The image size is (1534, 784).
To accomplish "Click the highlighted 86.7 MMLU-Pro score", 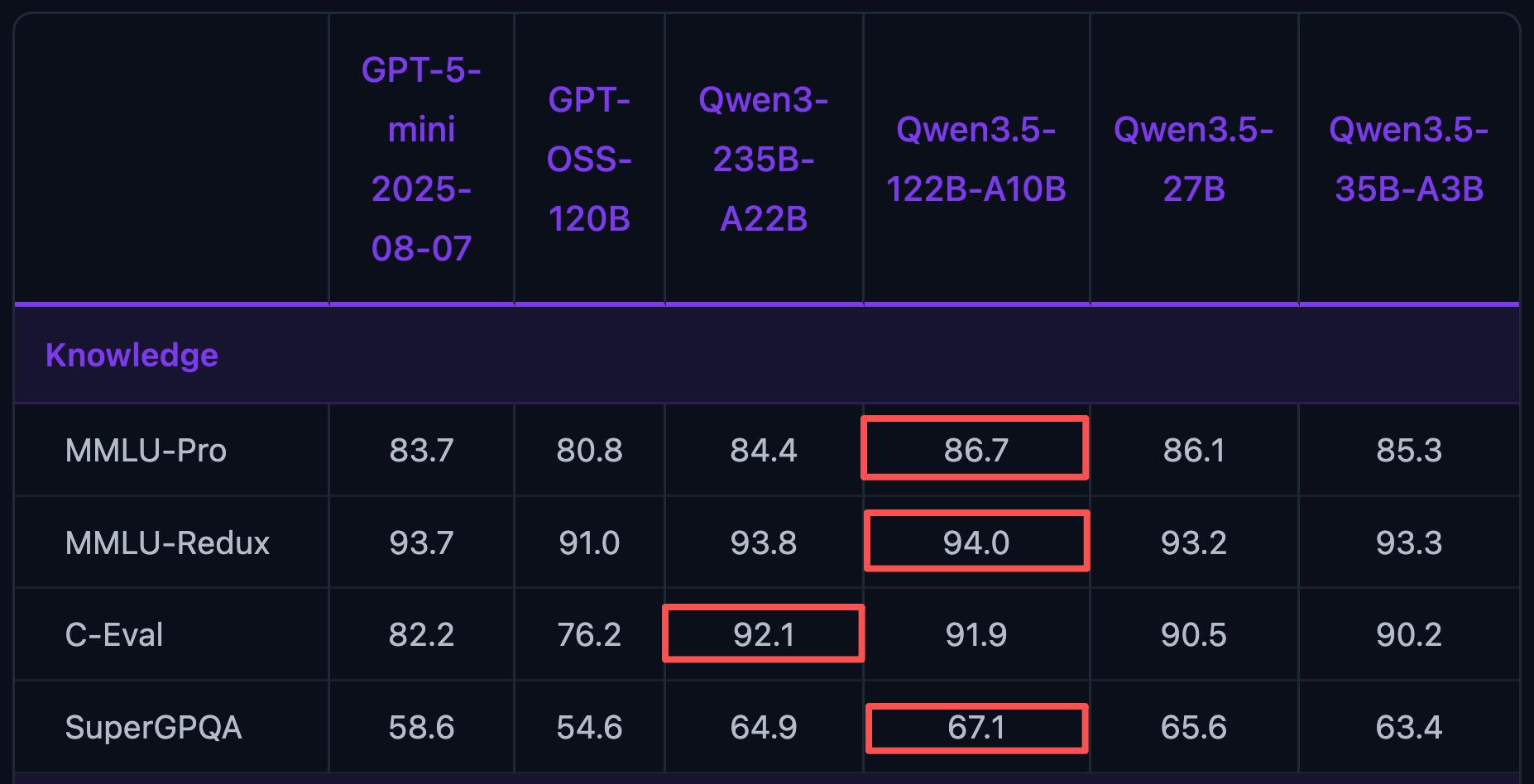I will pos(976,450).
